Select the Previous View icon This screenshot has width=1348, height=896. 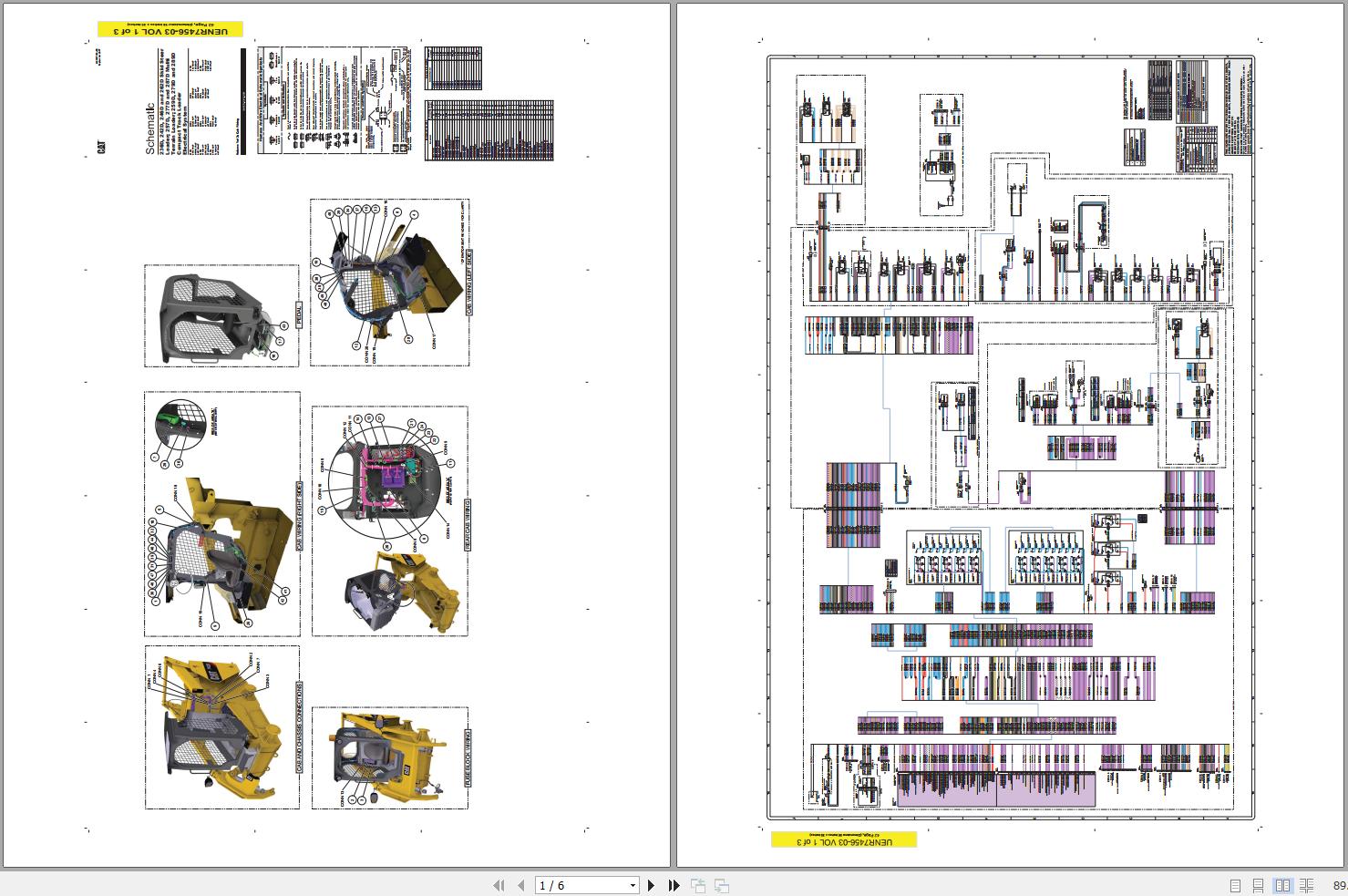(x=698, y=885)
